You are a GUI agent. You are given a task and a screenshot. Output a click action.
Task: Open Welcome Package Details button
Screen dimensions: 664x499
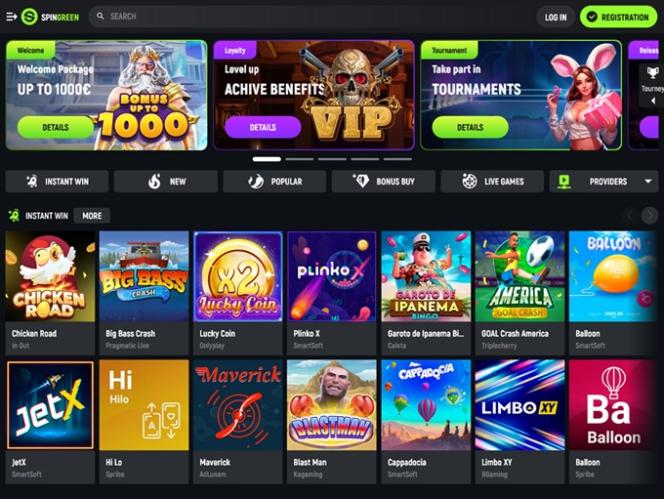[55, 127]
